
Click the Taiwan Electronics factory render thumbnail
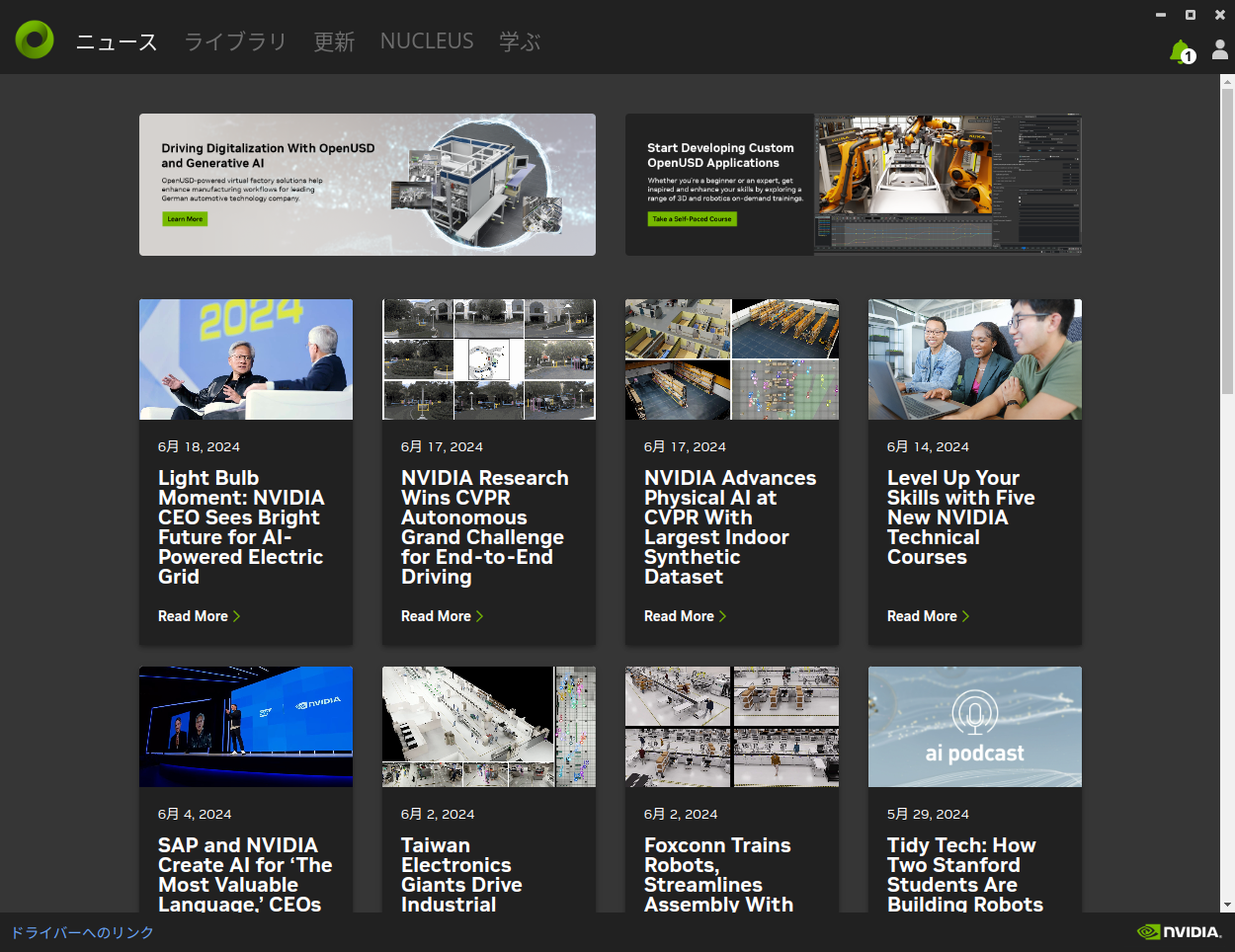tap(489, 727)
